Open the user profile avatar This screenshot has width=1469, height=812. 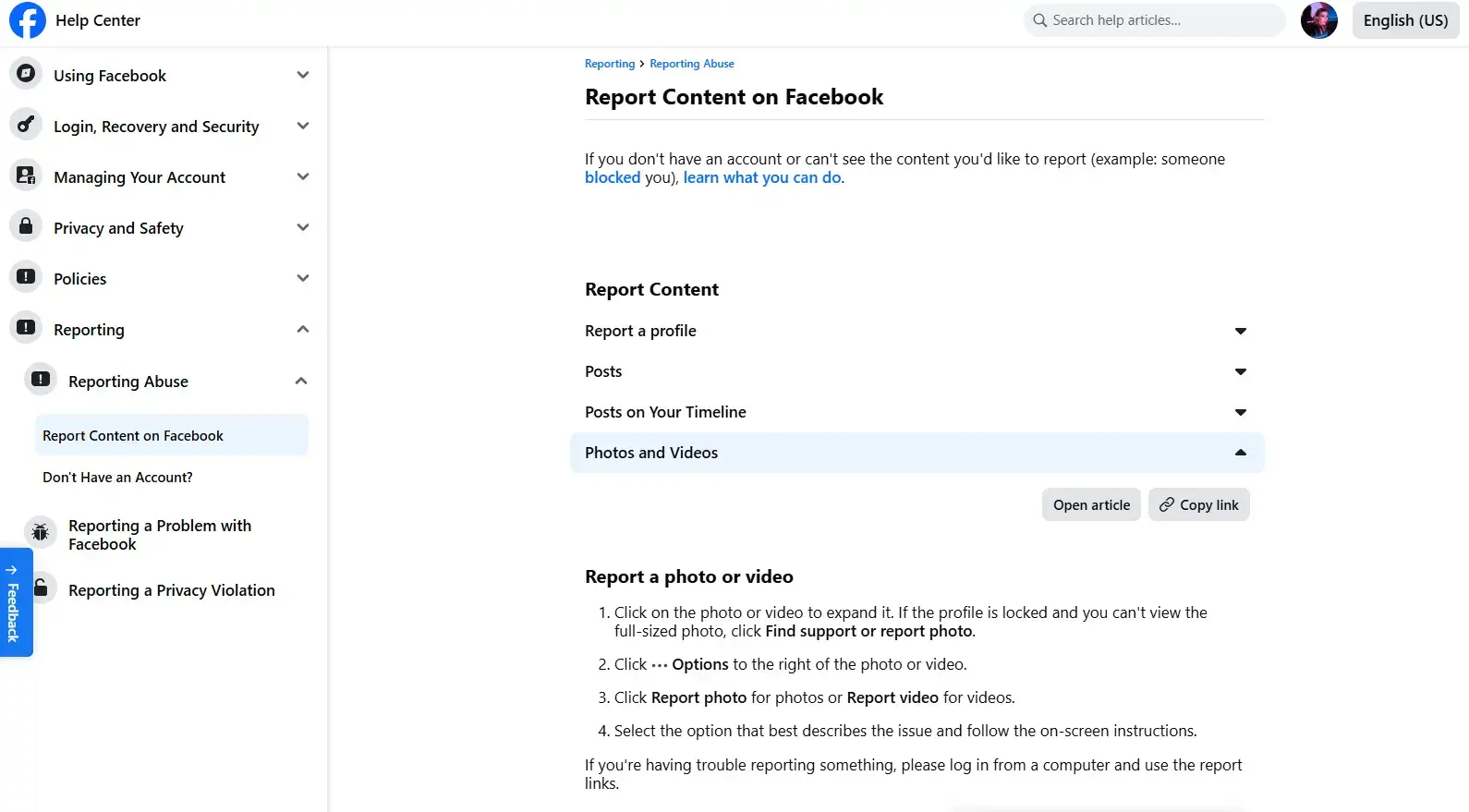point(1319,20)
